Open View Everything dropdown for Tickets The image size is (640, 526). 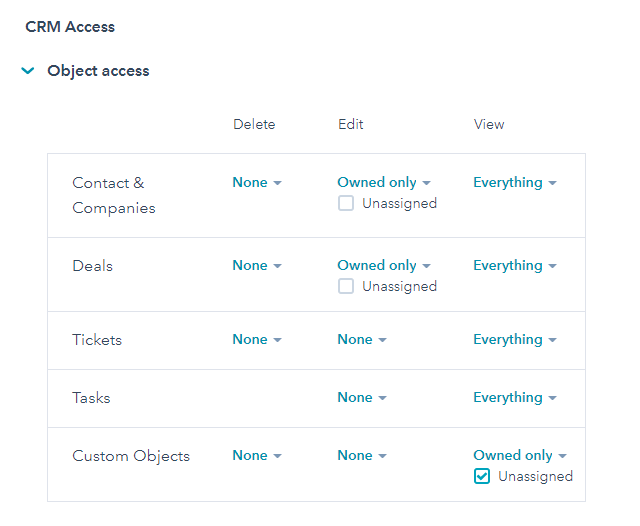(x=515, y=340)
